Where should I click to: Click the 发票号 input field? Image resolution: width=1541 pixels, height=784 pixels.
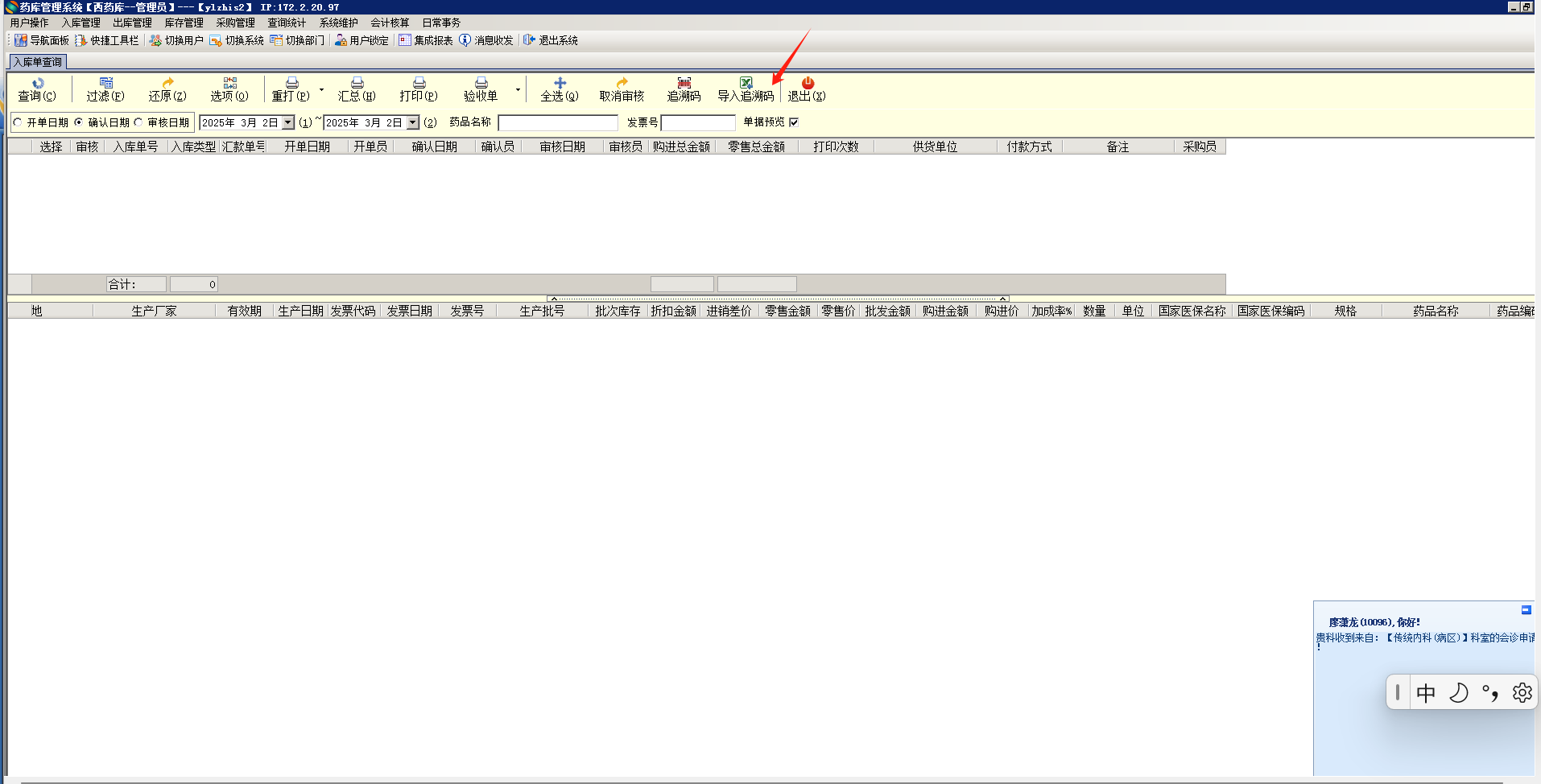click(698, 122)
